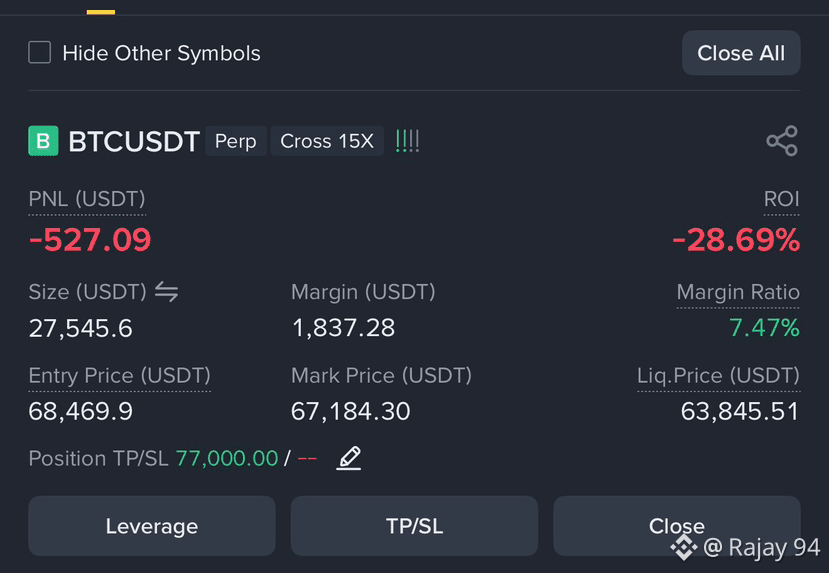Tap the Binance logo watermark
Screen dimensions: 829x573
(684, 547)
